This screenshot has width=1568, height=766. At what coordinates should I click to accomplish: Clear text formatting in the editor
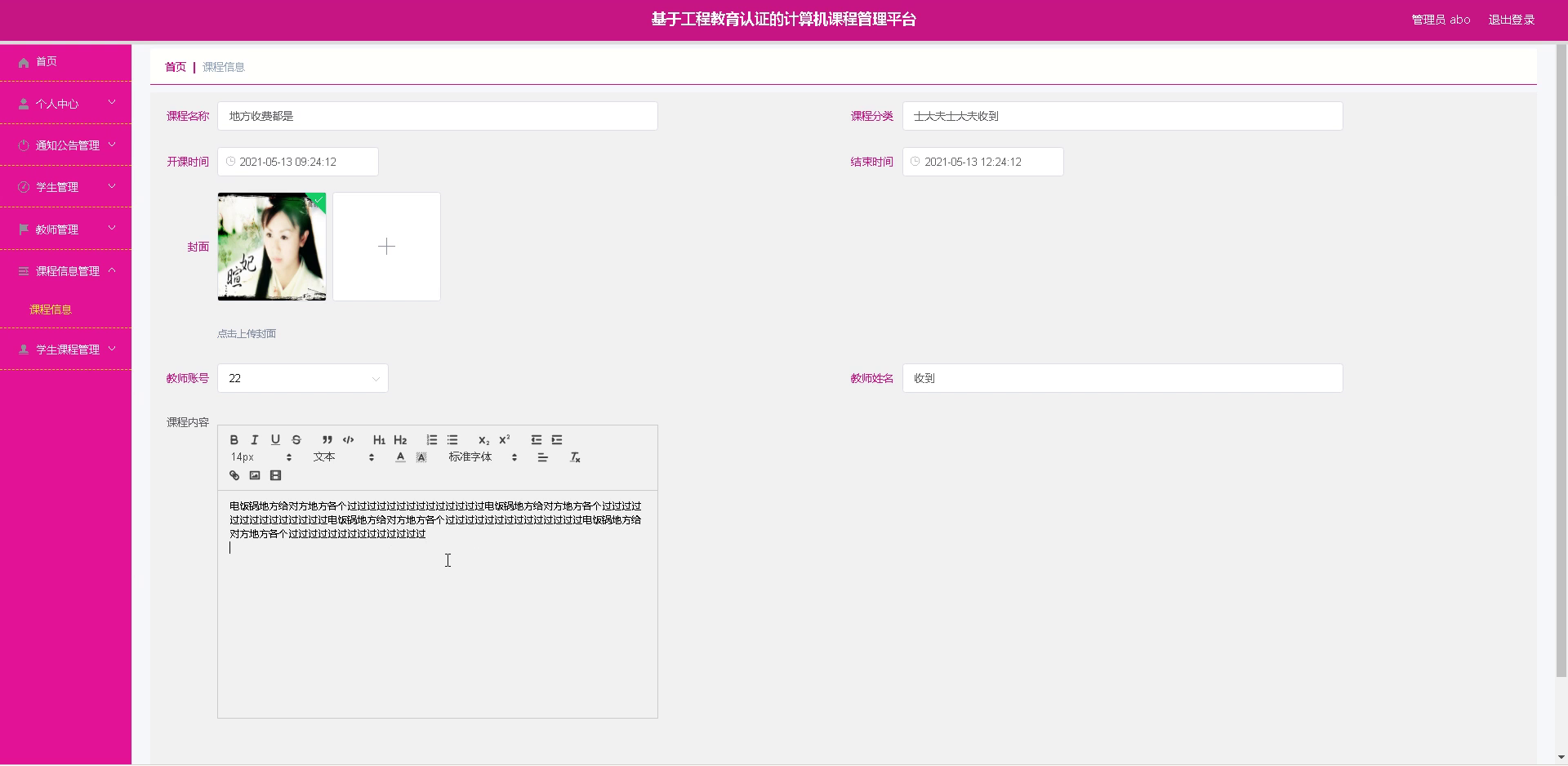pos(575,457)
